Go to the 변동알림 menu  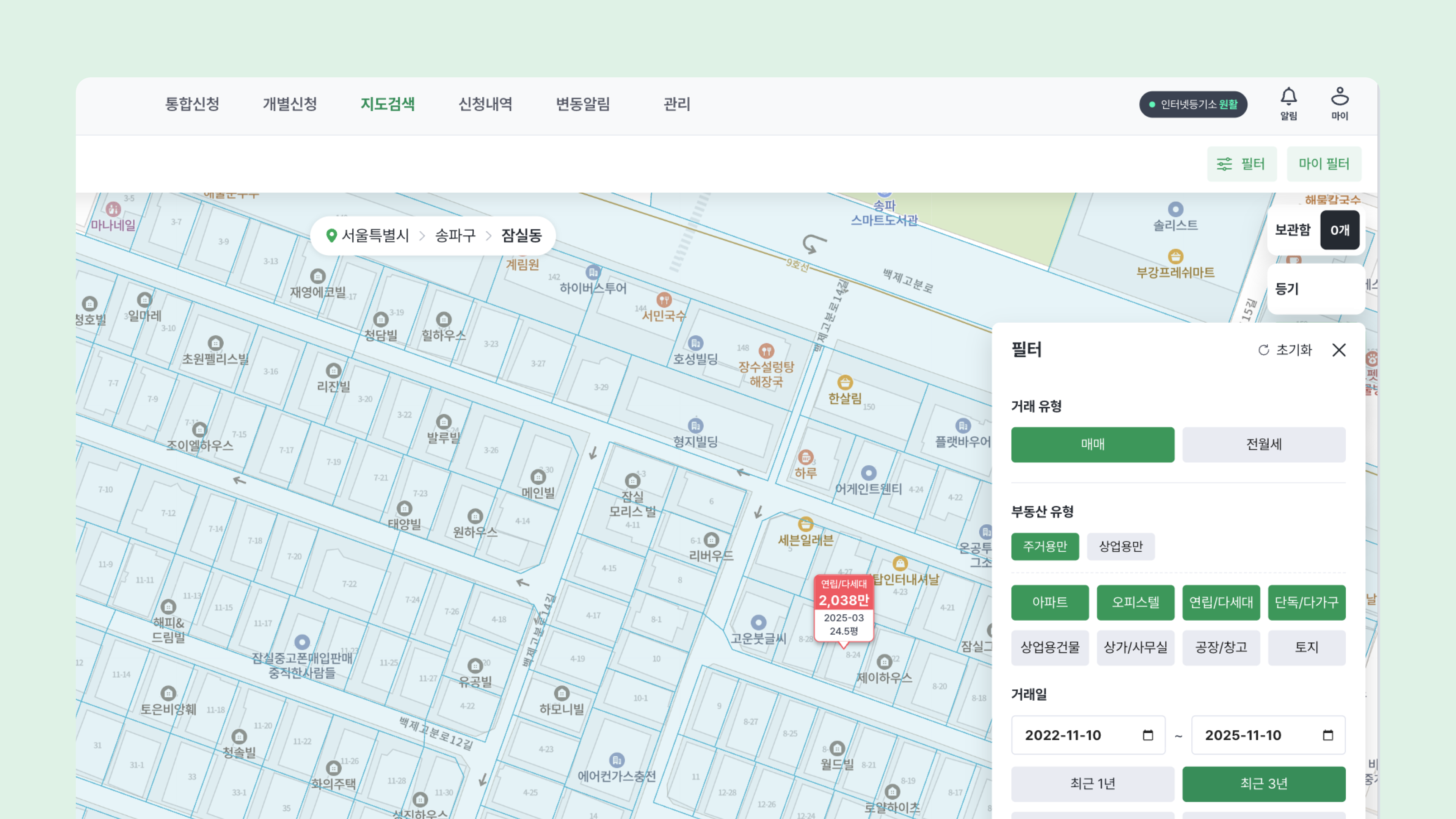[583, 104]
